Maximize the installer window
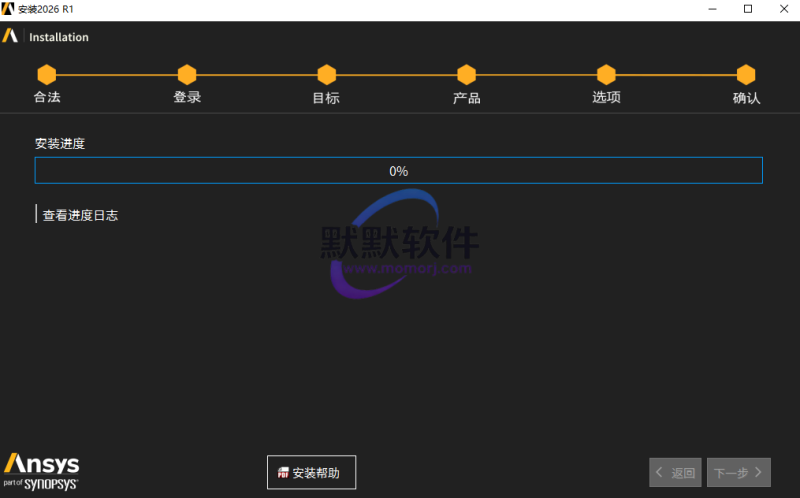This screenshot has width=800, height=498. (x=747, y=9)
